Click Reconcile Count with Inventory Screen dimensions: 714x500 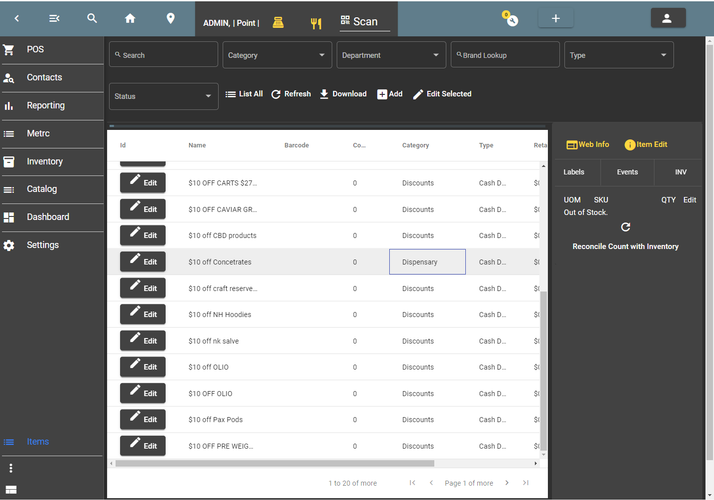click(x=625, y=246)
